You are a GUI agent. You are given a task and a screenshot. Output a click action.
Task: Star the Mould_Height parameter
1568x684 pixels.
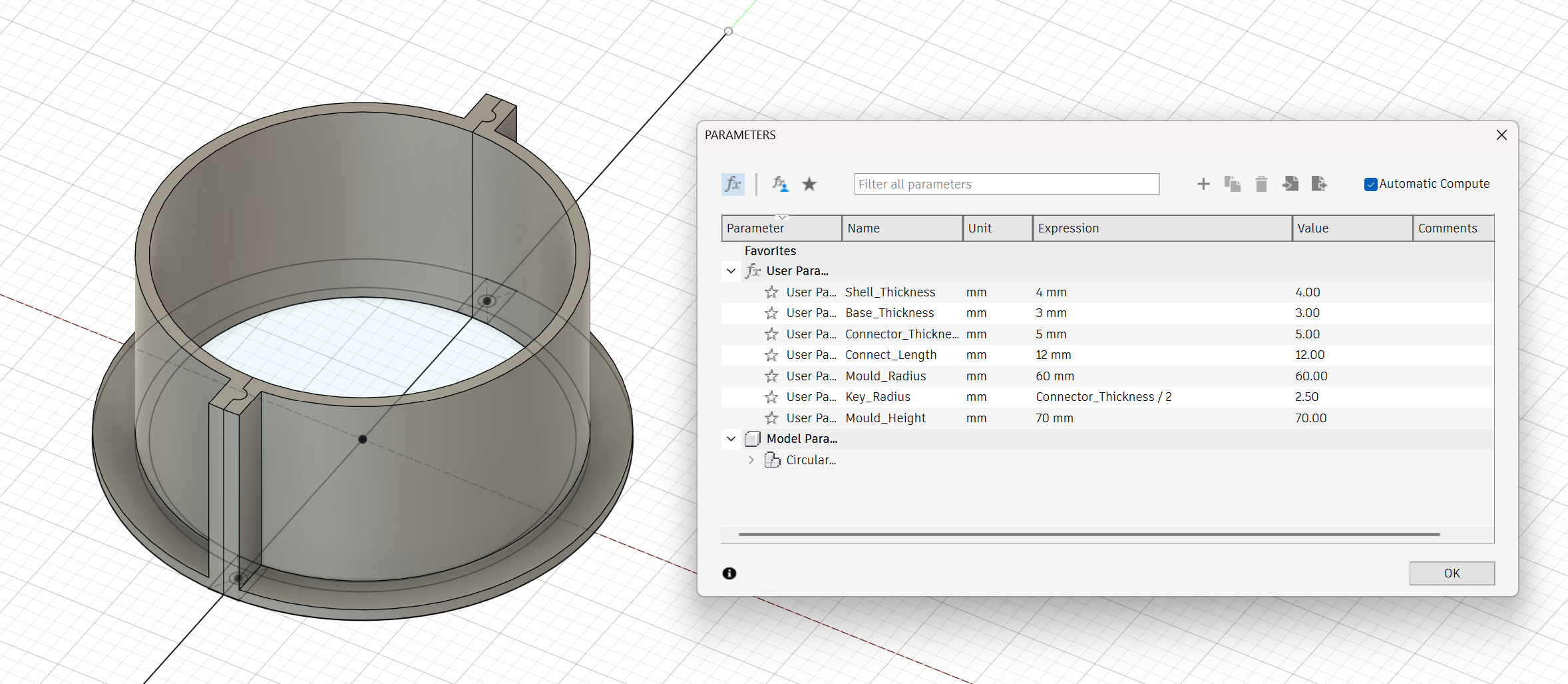pos(771,418)
